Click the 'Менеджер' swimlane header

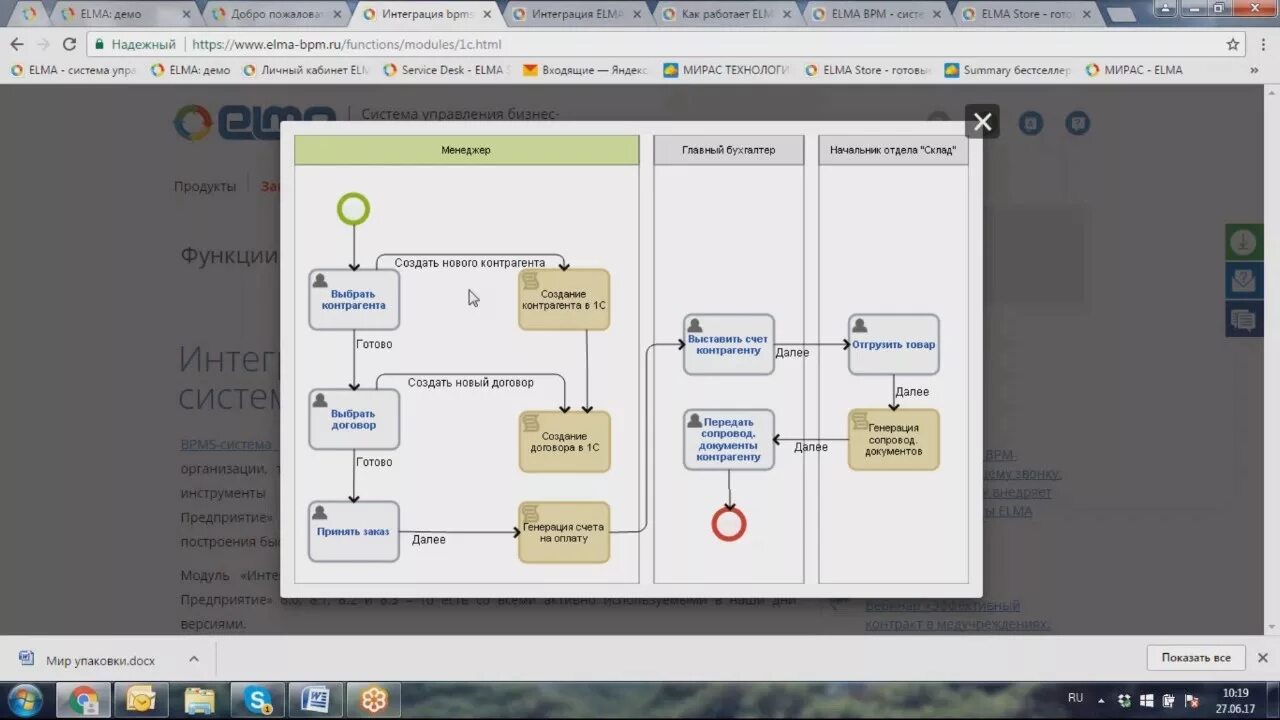[x=466, y=150]
